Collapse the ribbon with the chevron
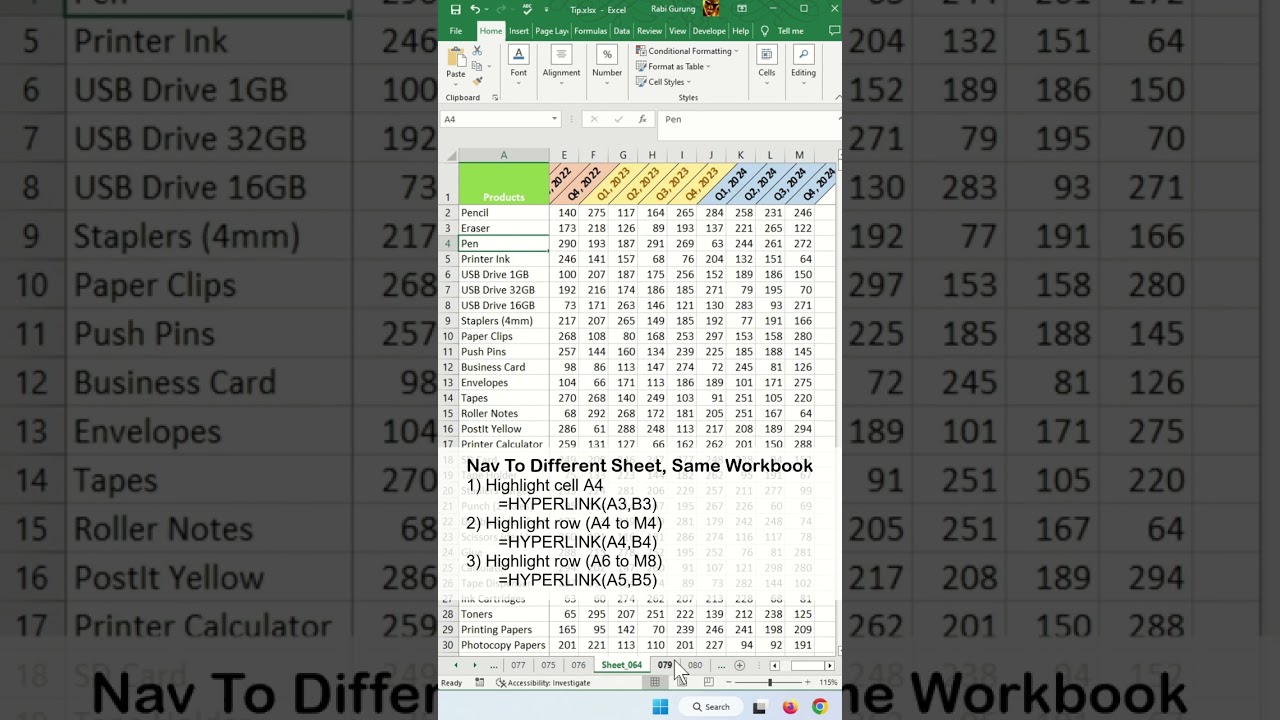Viewport: 1280px width, 720px height. (x=837, y=98)
